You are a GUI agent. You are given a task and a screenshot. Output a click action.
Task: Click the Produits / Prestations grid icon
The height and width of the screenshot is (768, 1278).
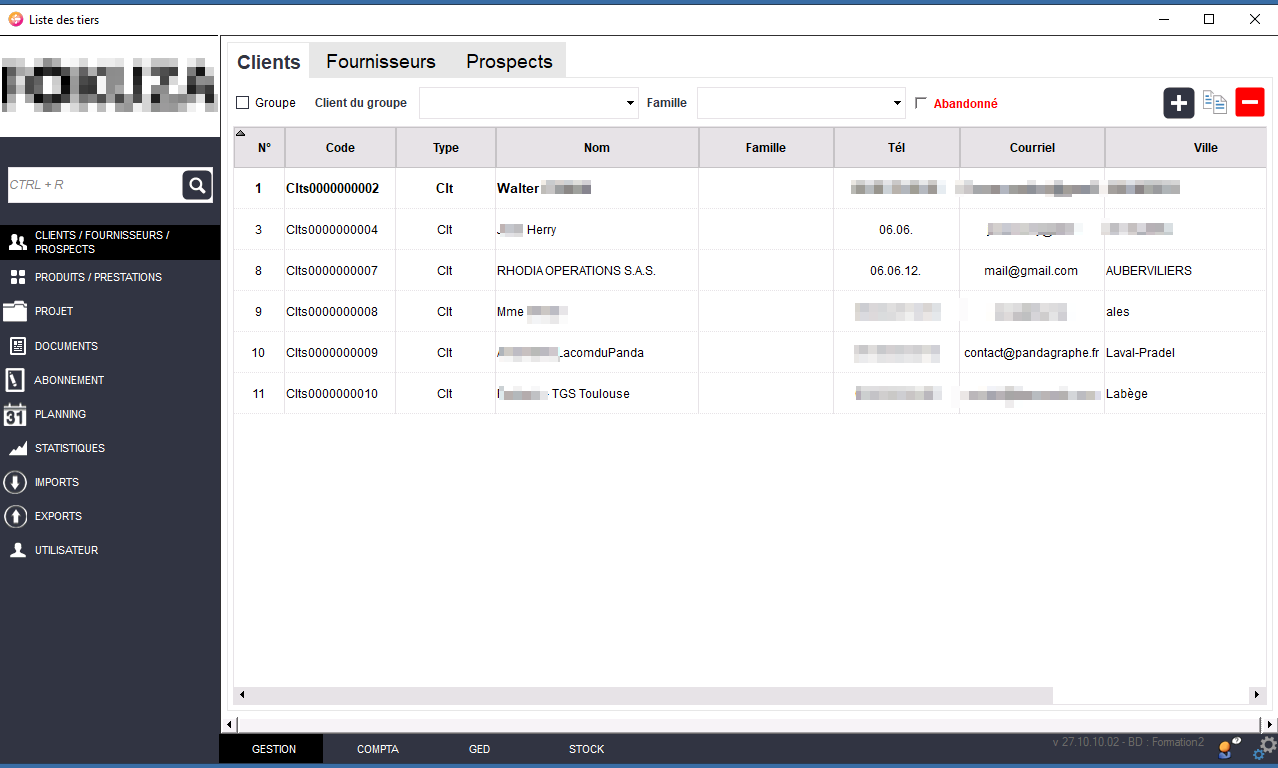pyautogui.click(x=17, y=277)
